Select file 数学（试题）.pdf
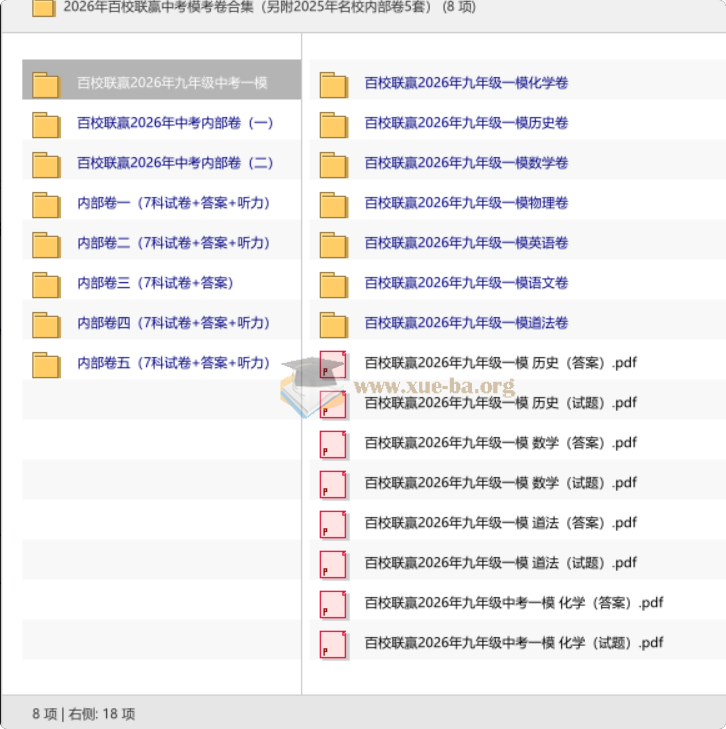726x729 pixels. [x=500, y=483]
